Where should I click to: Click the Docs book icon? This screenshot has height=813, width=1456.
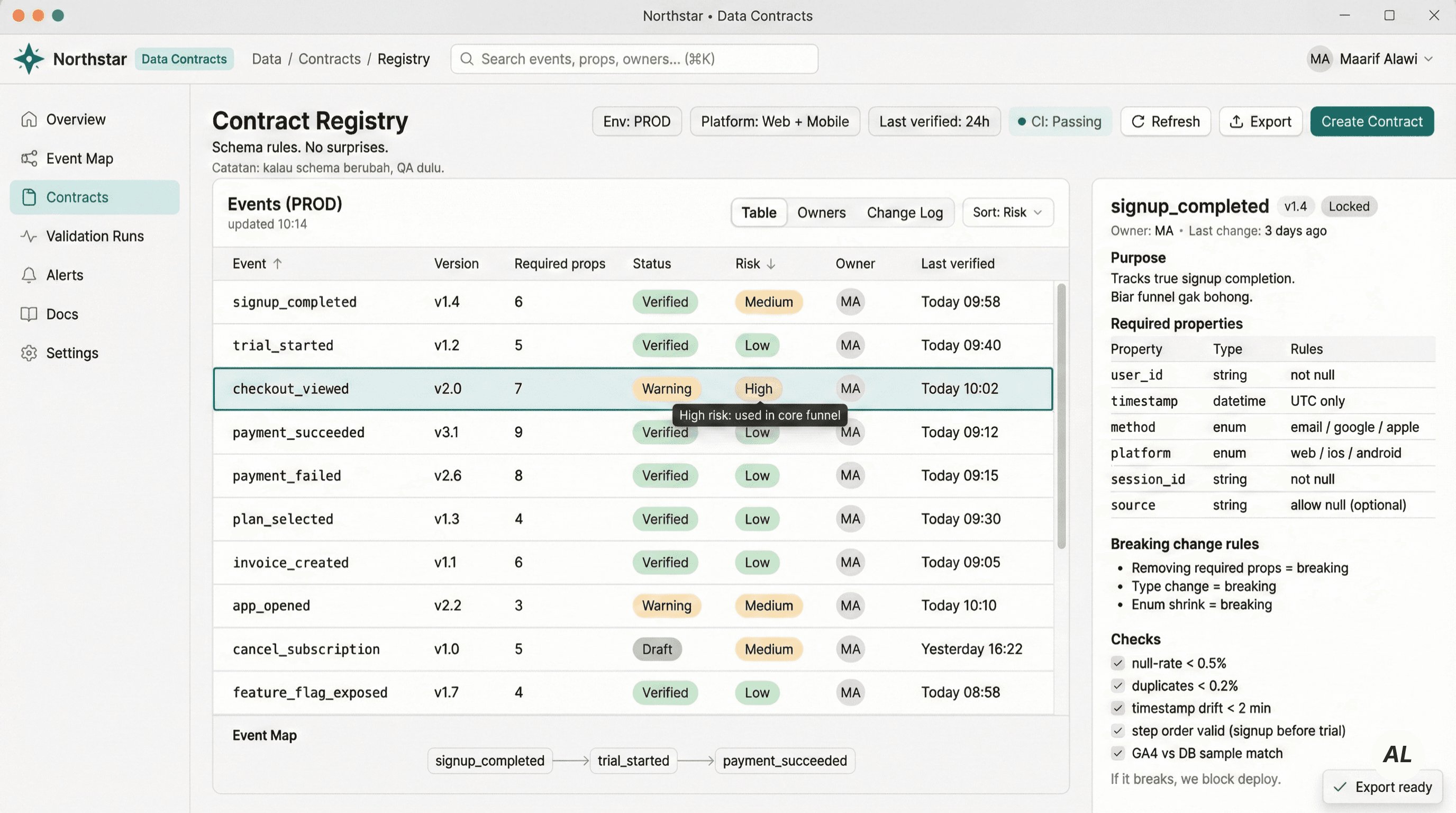coord(29,314)
